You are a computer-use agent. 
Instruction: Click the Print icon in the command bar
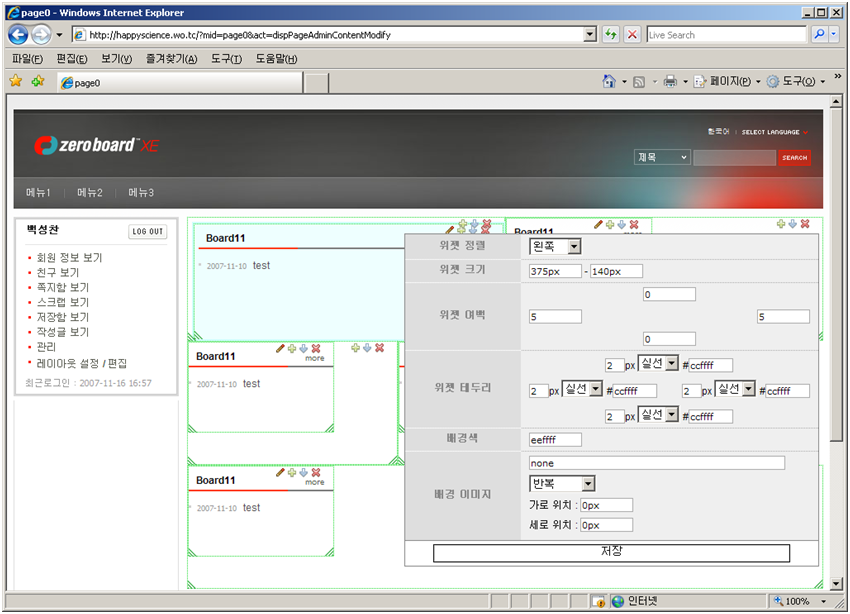pos(671,82)
